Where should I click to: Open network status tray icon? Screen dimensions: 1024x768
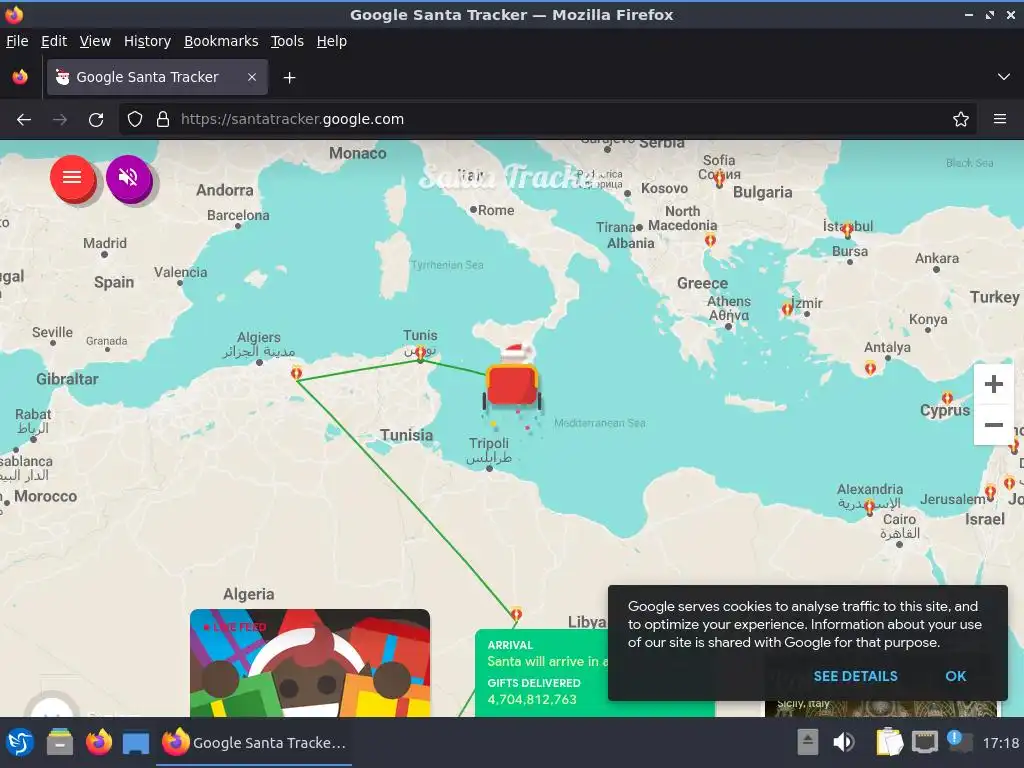pyautogui.click(x=925, y=742)
